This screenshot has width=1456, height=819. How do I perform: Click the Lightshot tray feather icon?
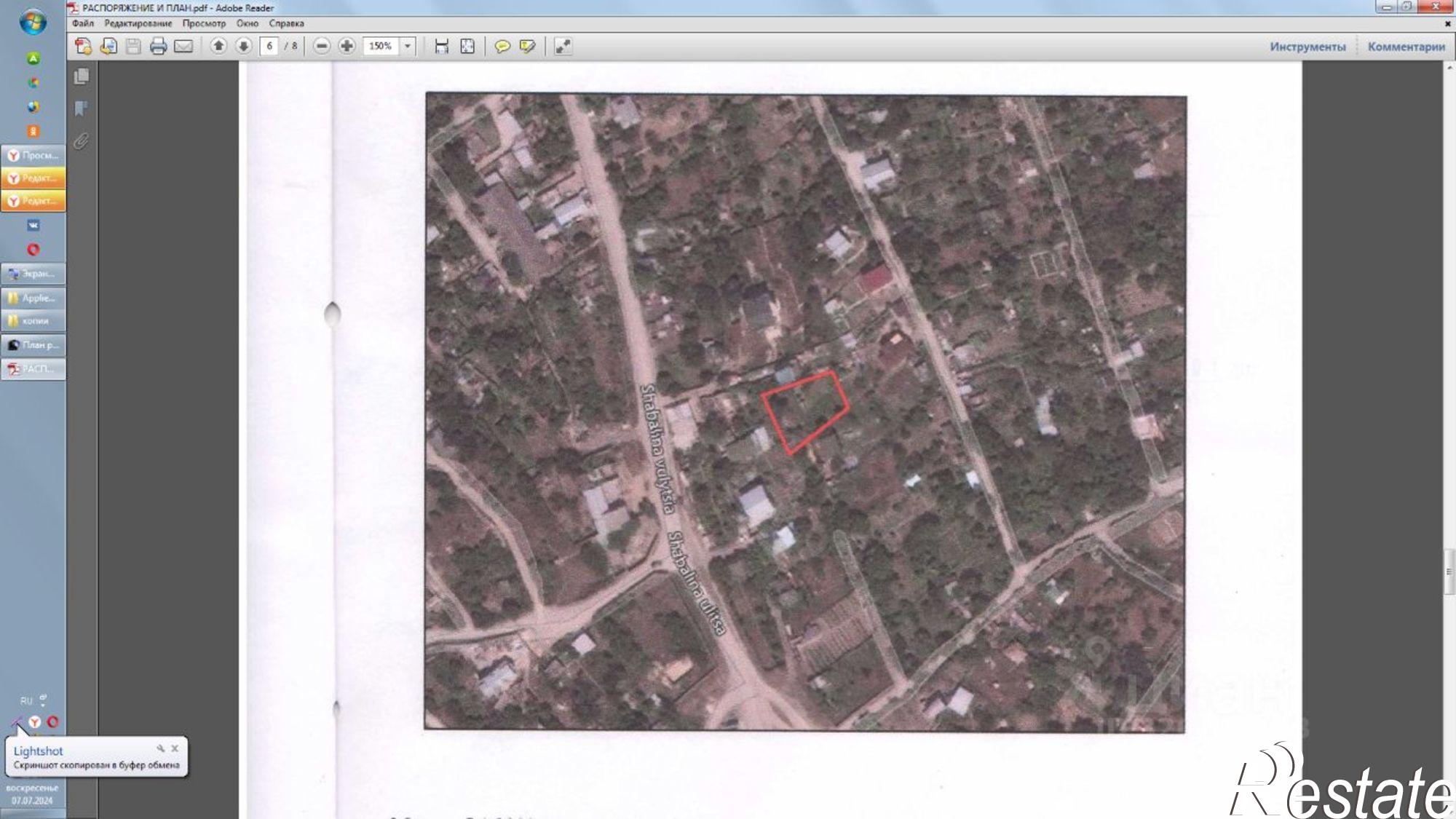pos(16,722)
